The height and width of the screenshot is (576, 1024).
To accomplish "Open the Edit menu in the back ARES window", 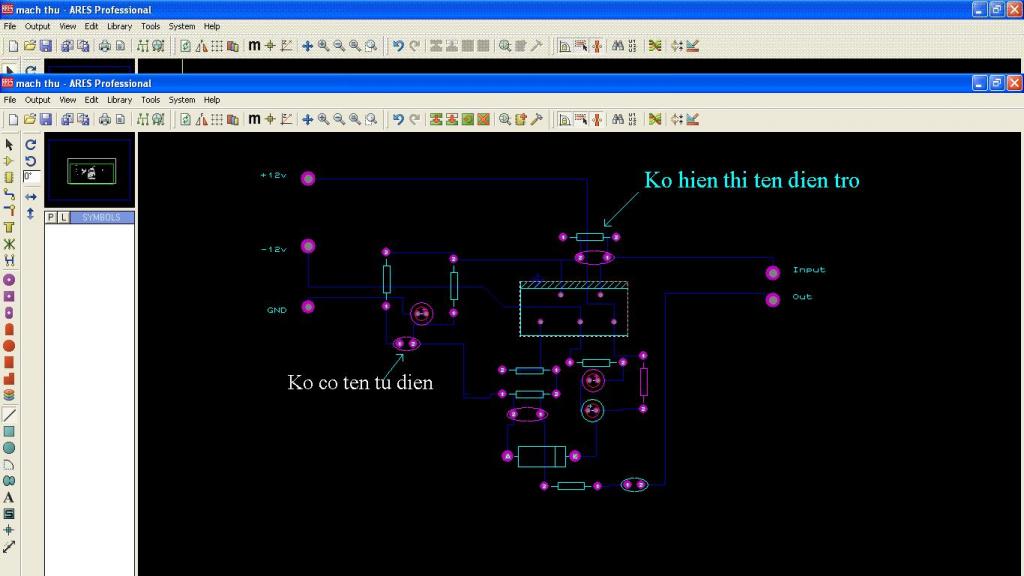I will click(x=91, y=26).
